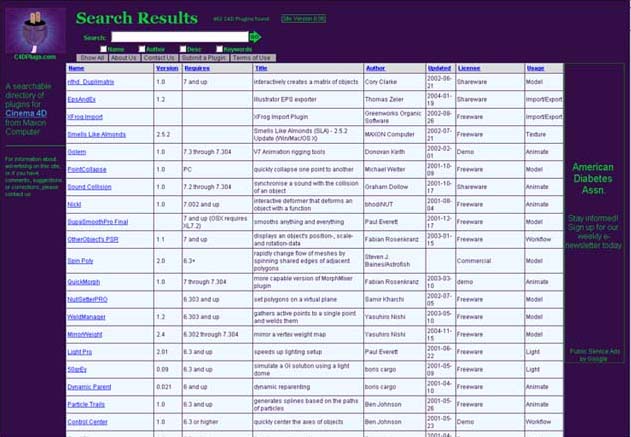
Task: Sort results by the Updated column
Action: point(439,68)
